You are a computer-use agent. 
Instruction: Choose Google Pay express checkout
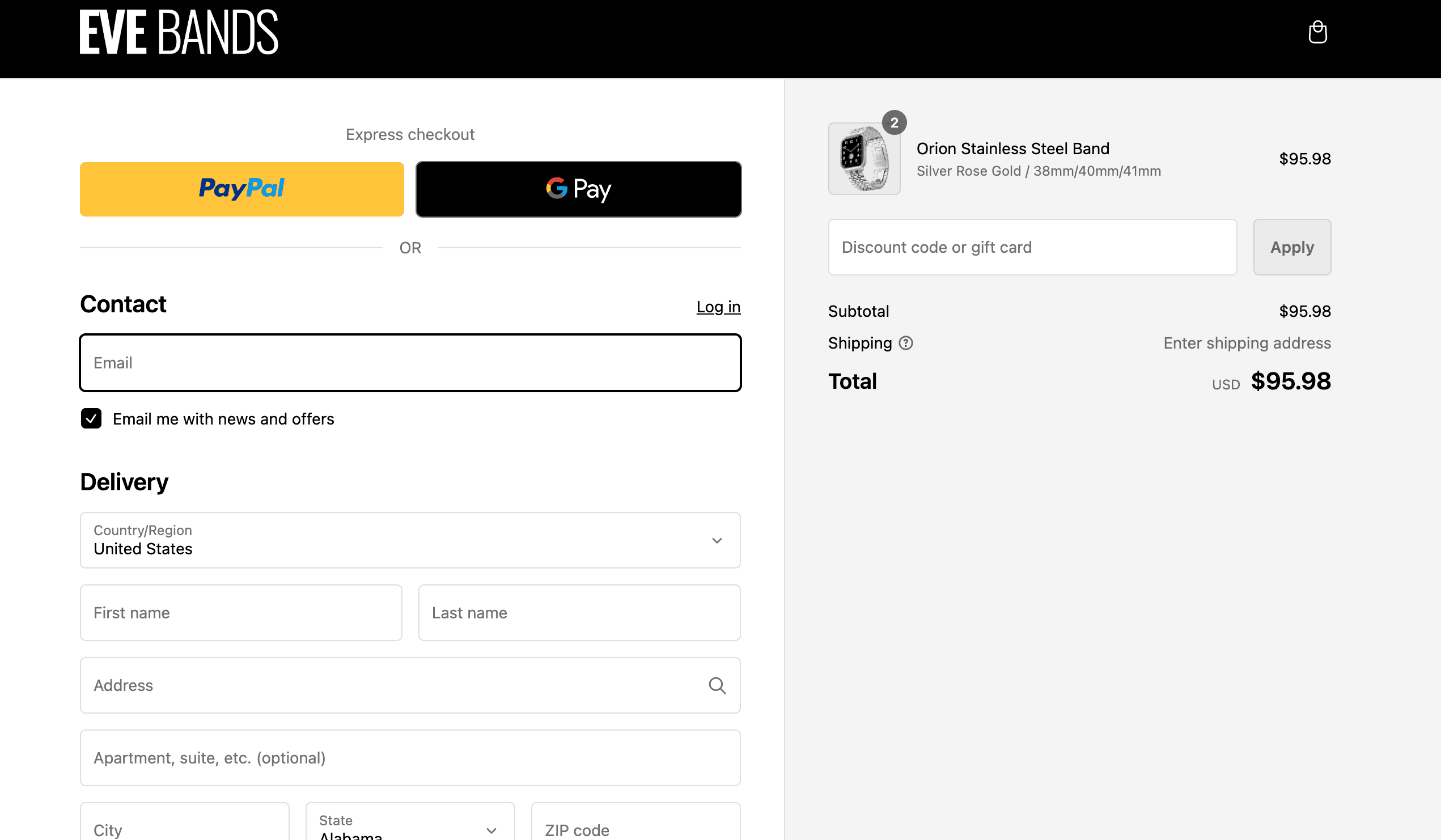pos(578,189)
